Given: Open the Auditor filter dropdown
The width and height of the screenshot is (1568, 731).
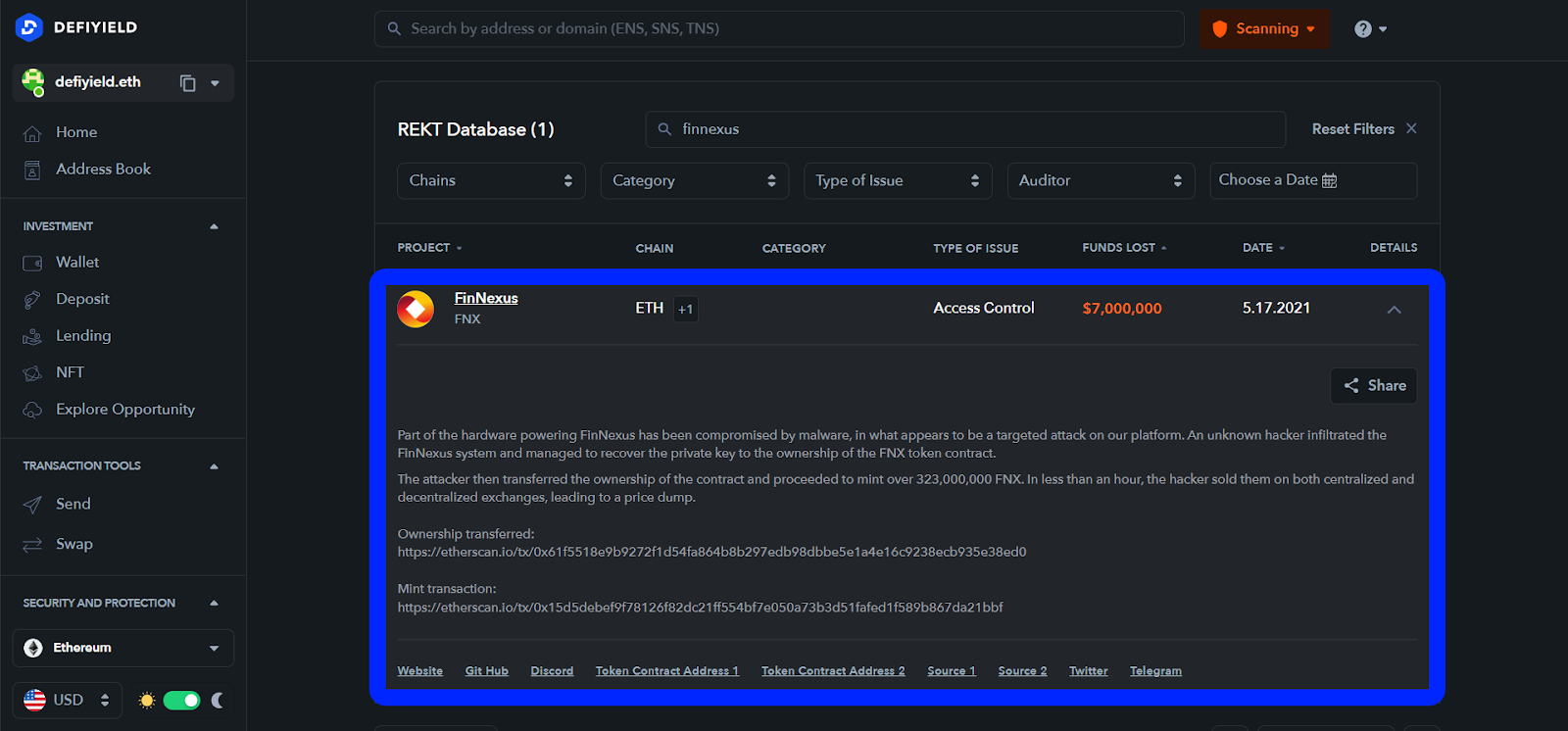Looking at the screenshot, I should (1101, 180).
